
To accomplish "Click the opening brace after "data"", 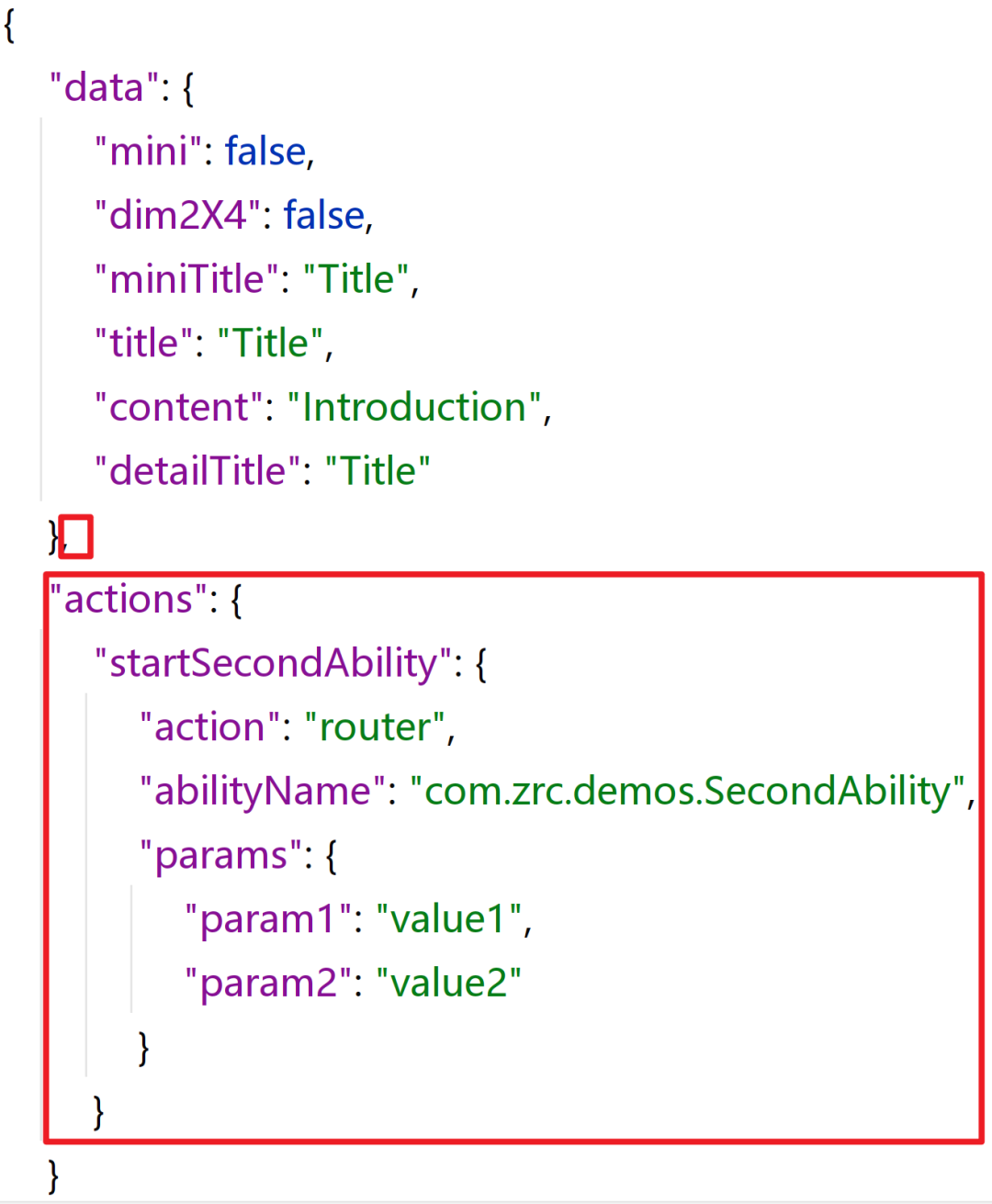I will (188, 89).
